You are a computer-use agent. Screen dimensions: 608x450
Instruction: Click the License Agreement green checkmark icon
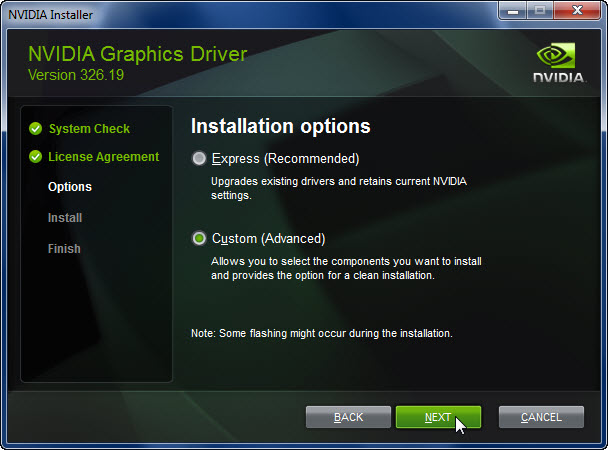[x=35, y=157]
